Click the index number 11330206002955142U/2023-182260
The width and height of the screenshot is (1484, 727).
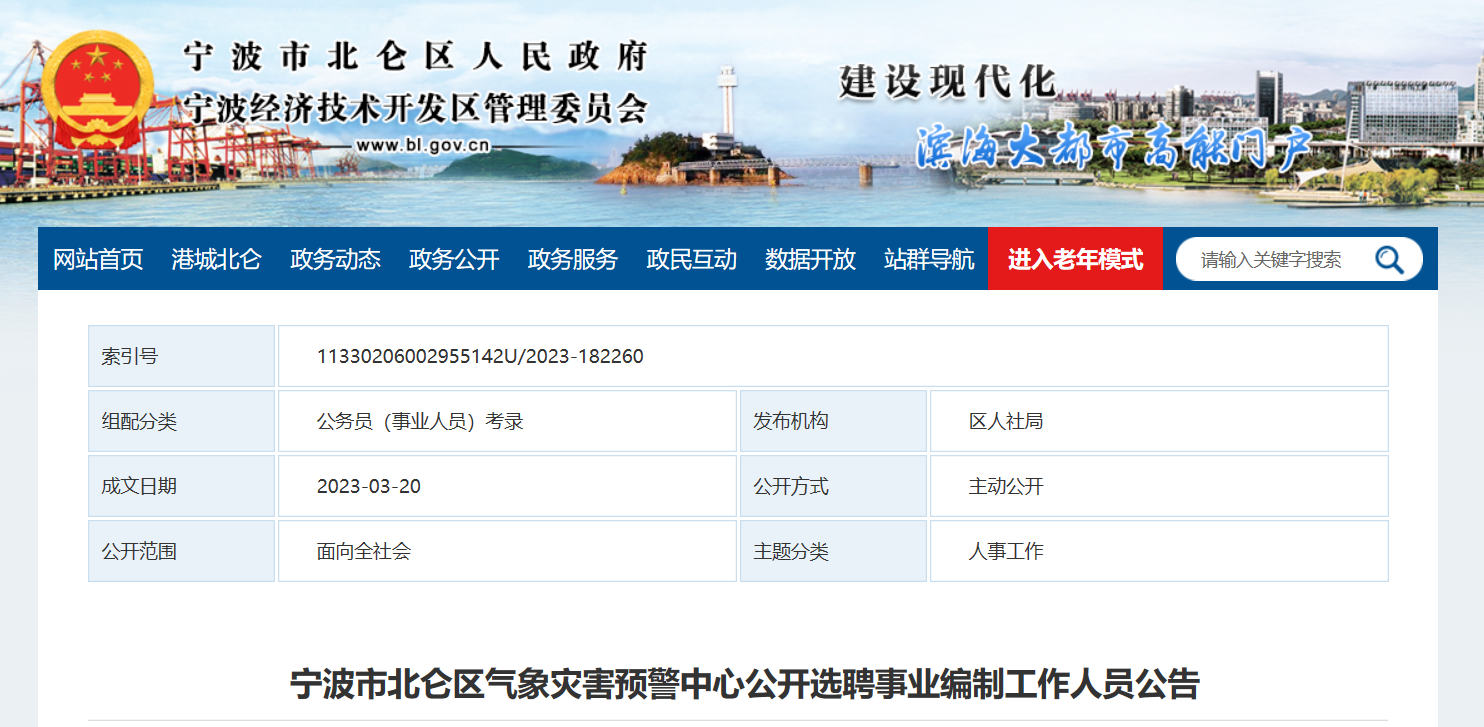tap(480, 356)
